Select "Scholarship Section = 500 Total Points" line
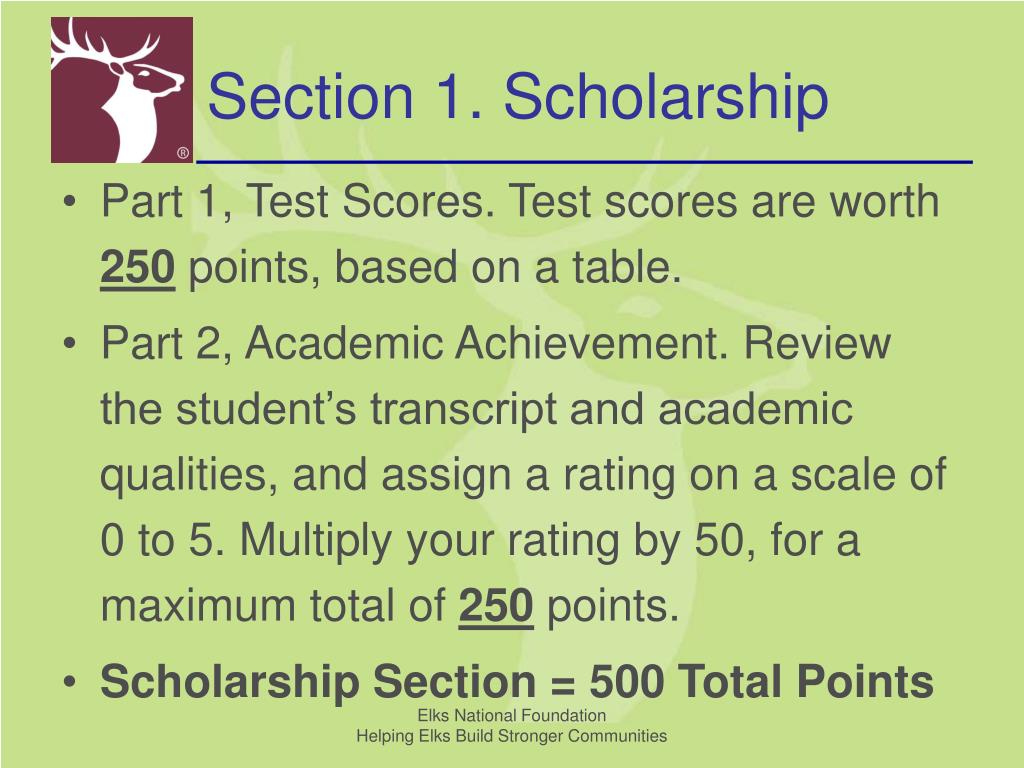The width and height of the screenshot is (1024, 768). (x=517, y=681)
